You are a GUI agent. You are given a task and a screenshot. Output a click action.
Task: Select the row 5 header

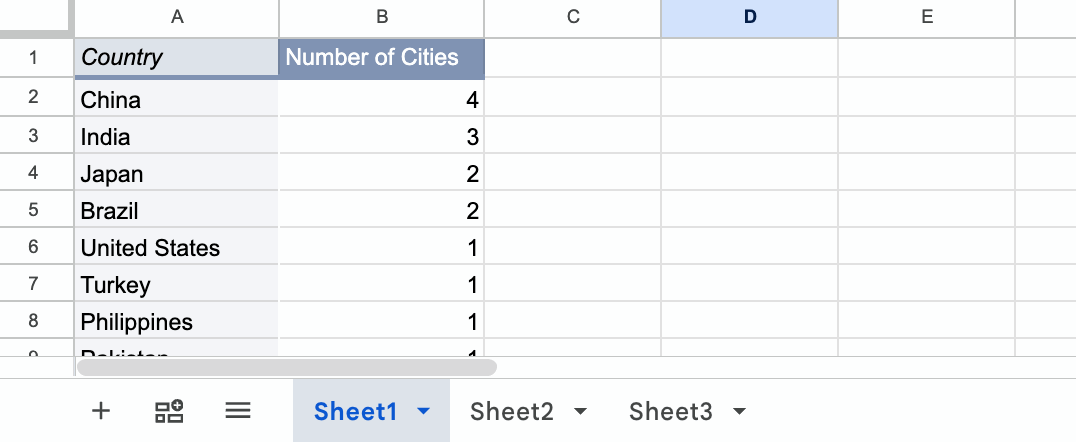coord(33,209)
